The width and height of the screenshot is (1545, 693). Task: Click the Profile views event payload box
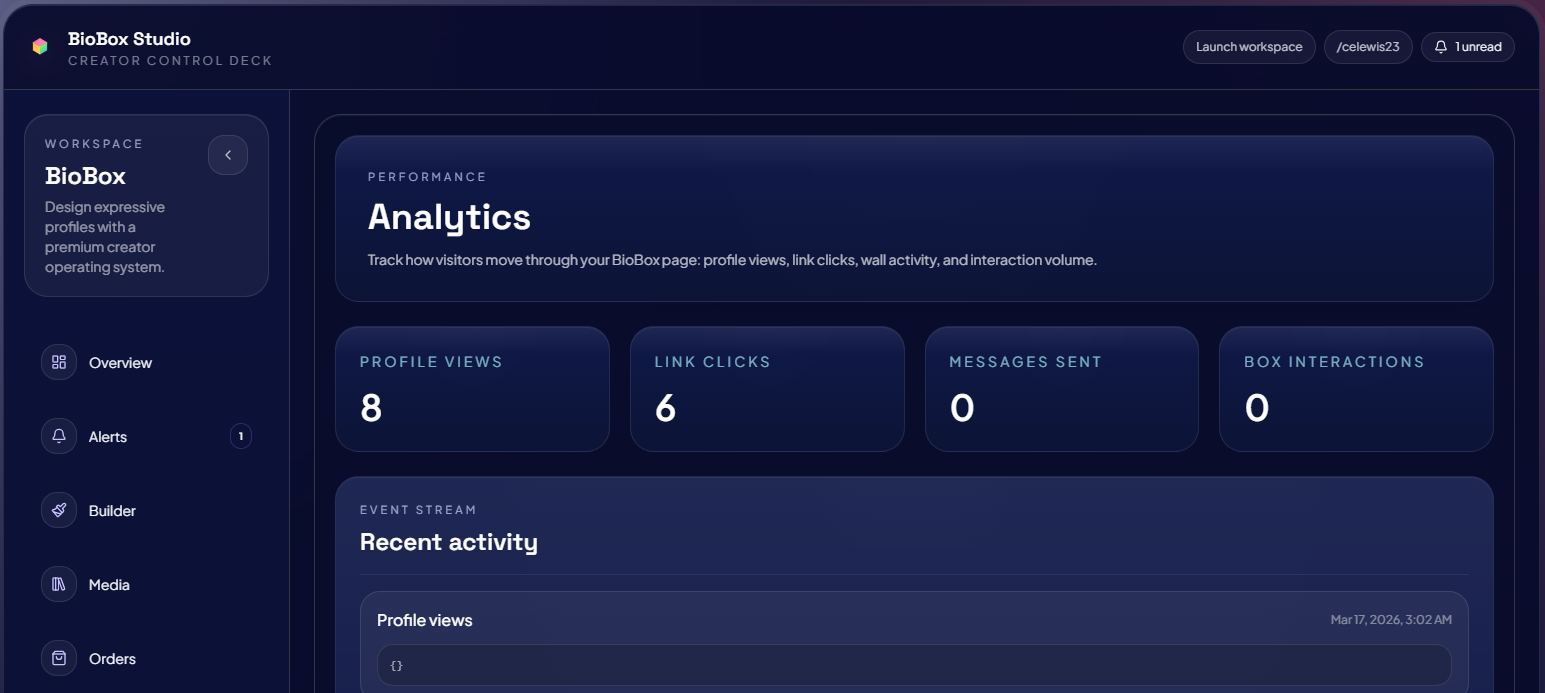(x=913, y=665)
